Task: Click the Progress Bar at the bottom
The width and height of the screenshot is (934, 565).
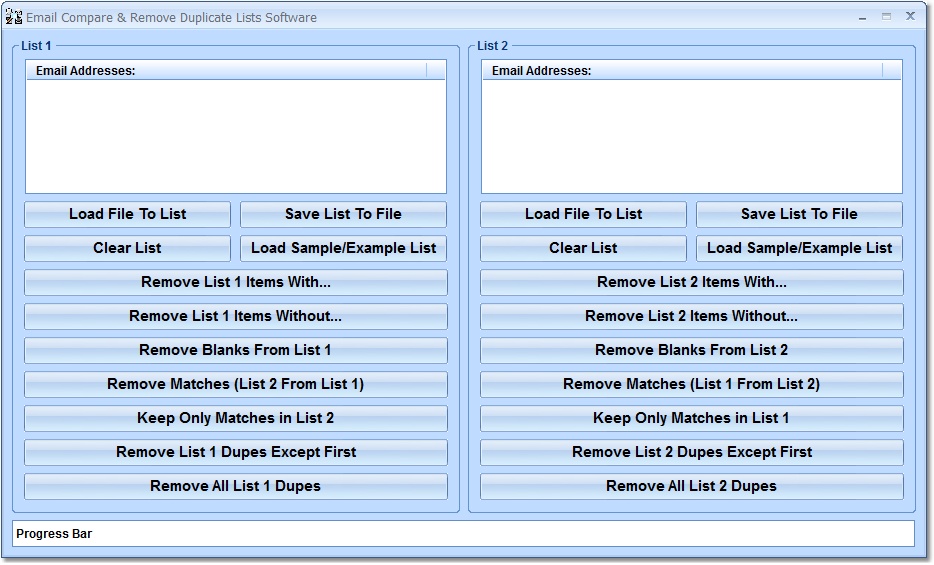Action: pyautogui.click(x=463, y=533)
